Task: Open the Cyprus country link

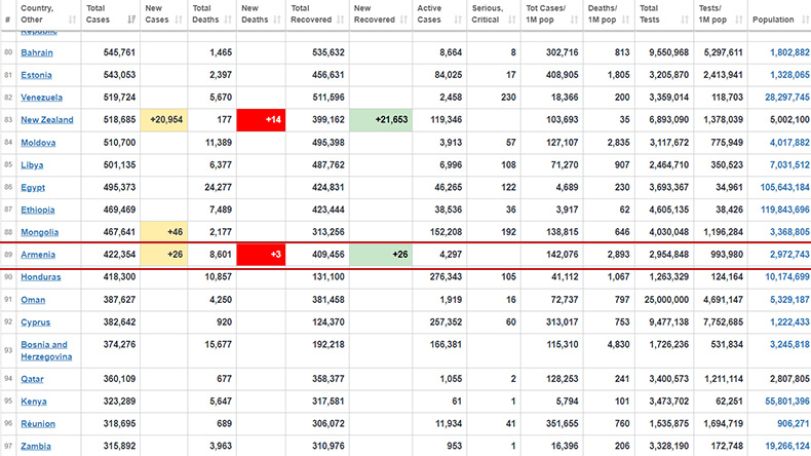Action: [36, 322]
